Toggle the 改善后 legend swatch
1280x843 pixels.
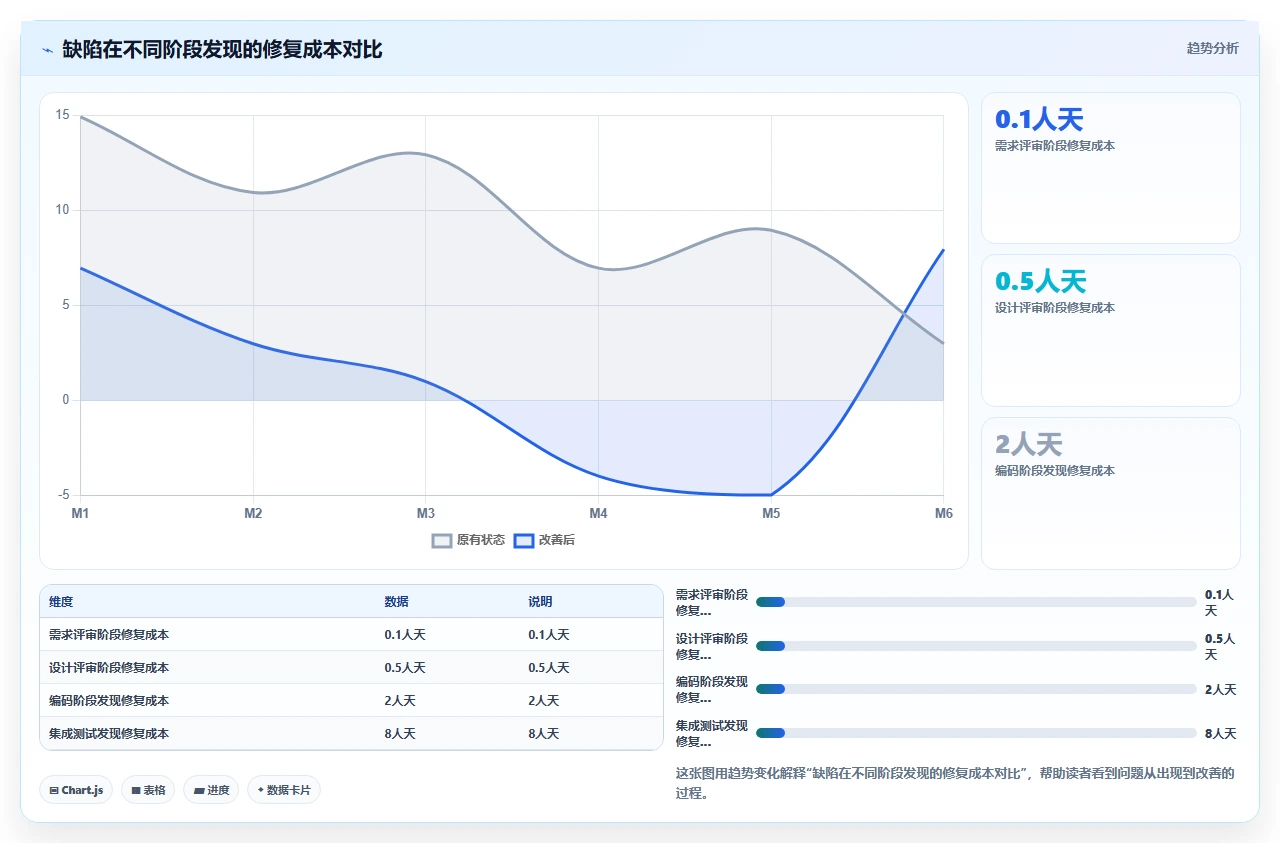(524, 540)
